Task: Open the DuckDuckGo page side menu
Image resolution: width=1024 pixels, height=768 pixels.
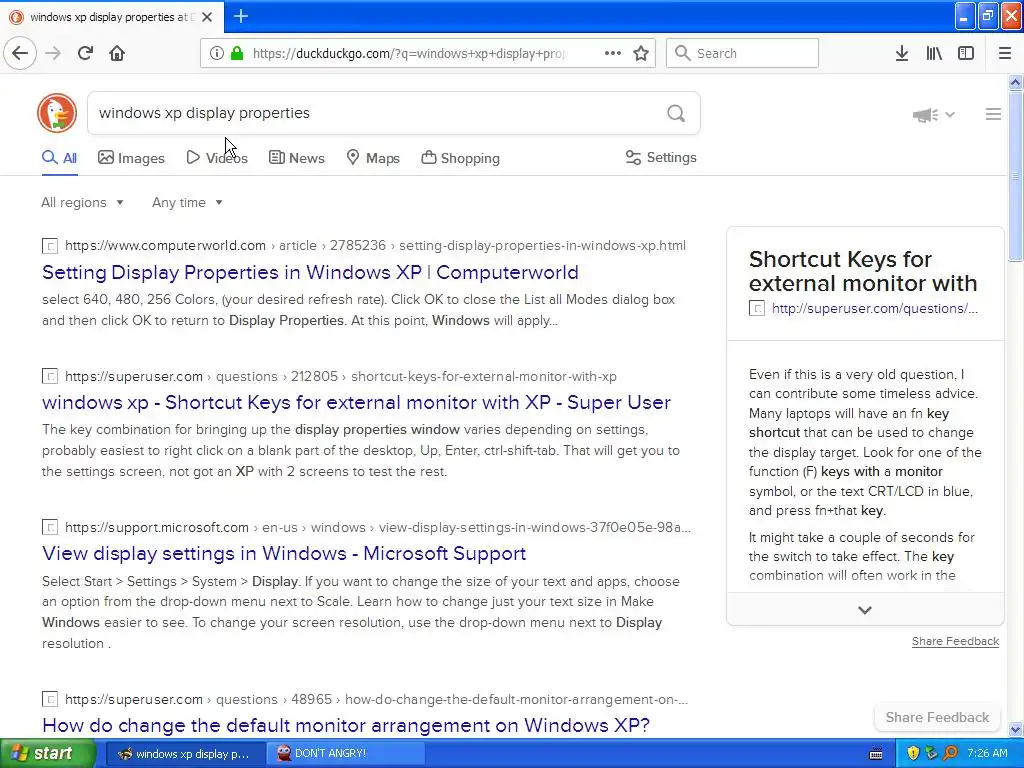Action: coord(993,114)
